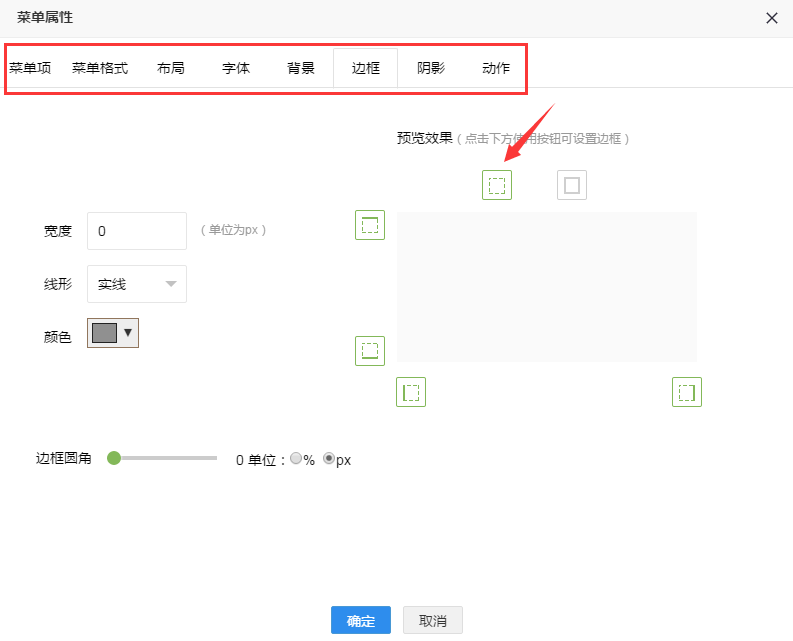Click the border preview area

[547, 287]
